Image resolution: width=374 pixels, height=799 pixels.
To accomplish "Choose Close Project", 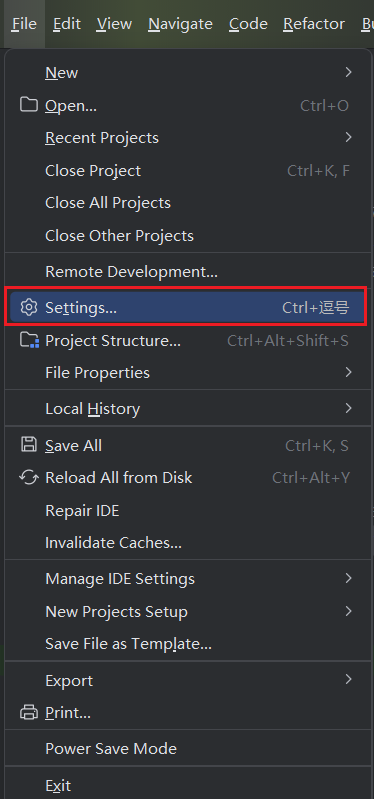I will tap(188, 170).
